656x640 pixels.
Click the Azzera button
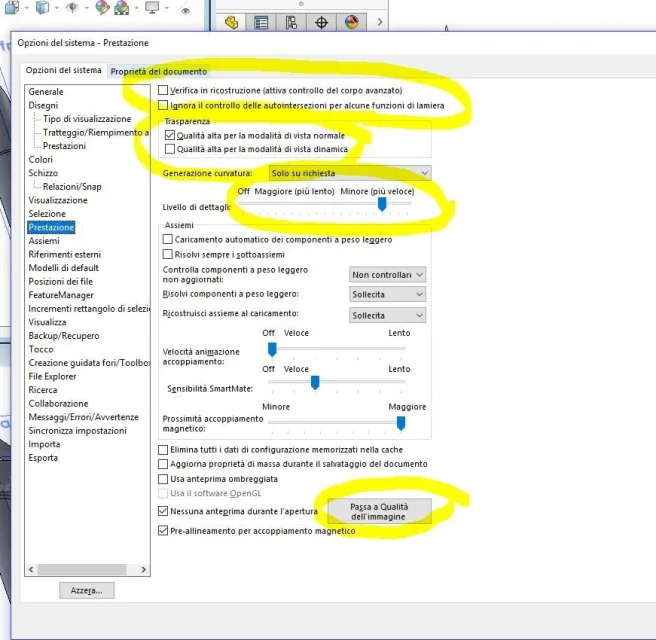point(87,590)
